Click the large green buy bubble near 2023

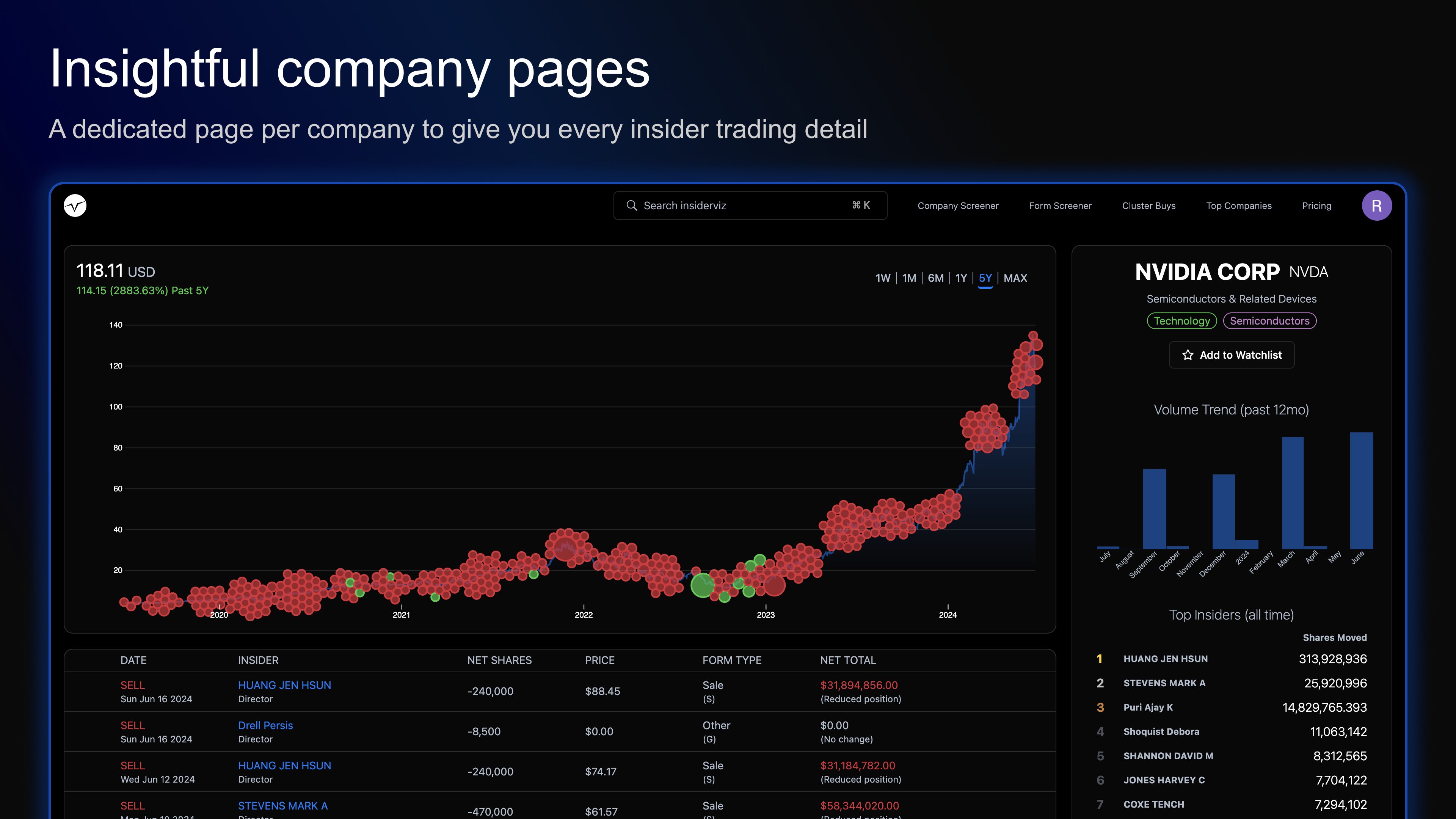point(703,585)
